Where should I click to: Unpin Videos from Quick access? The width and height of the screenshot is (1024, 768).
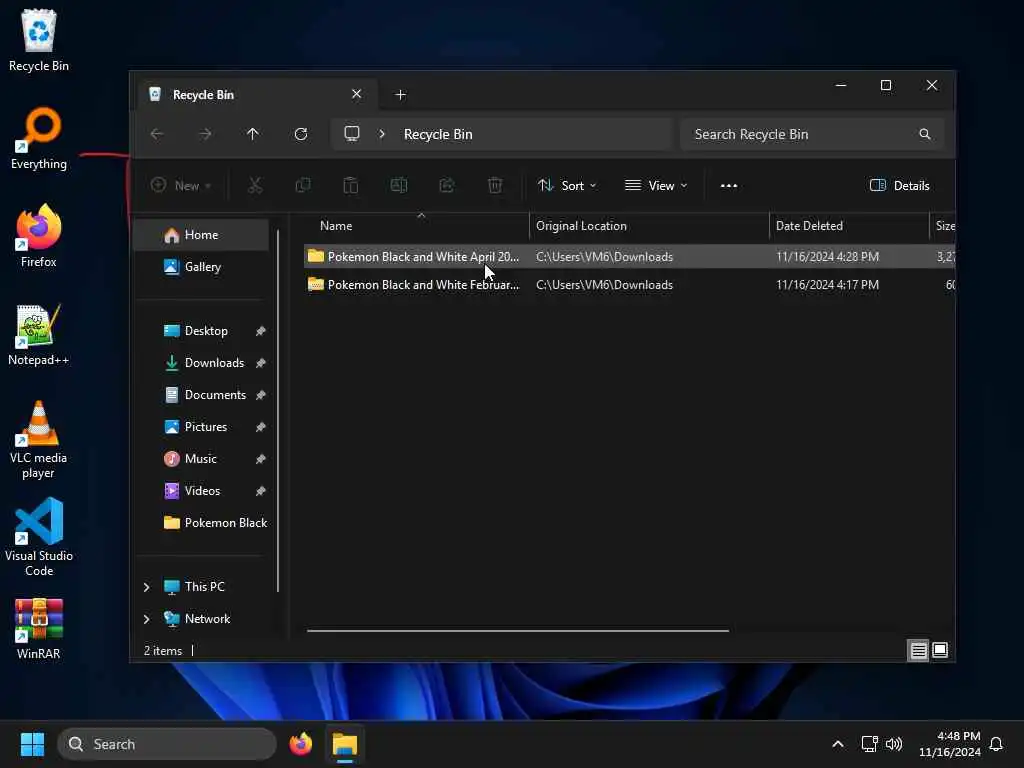click(x=261, y=491)
